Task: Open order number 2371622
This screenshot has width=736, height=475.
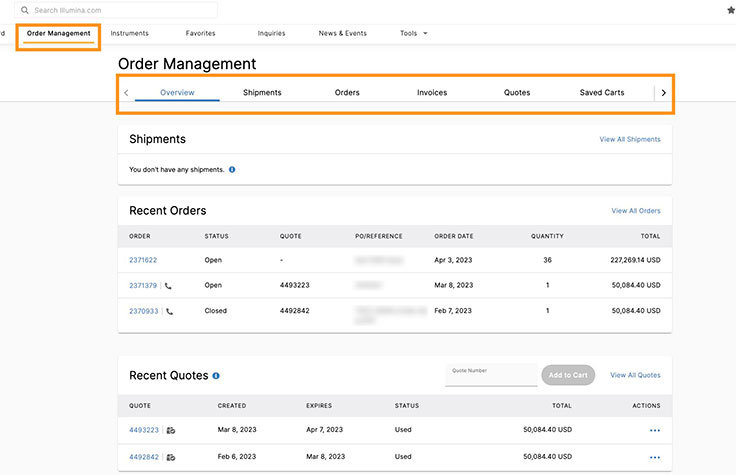Action: 143,260
